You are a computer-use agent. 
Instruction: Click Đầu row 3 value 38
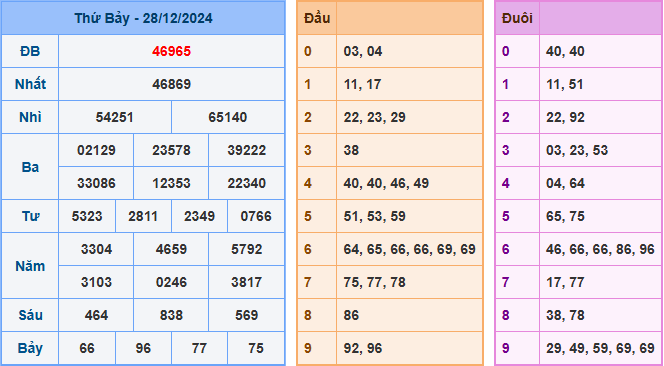coord(351,150)
